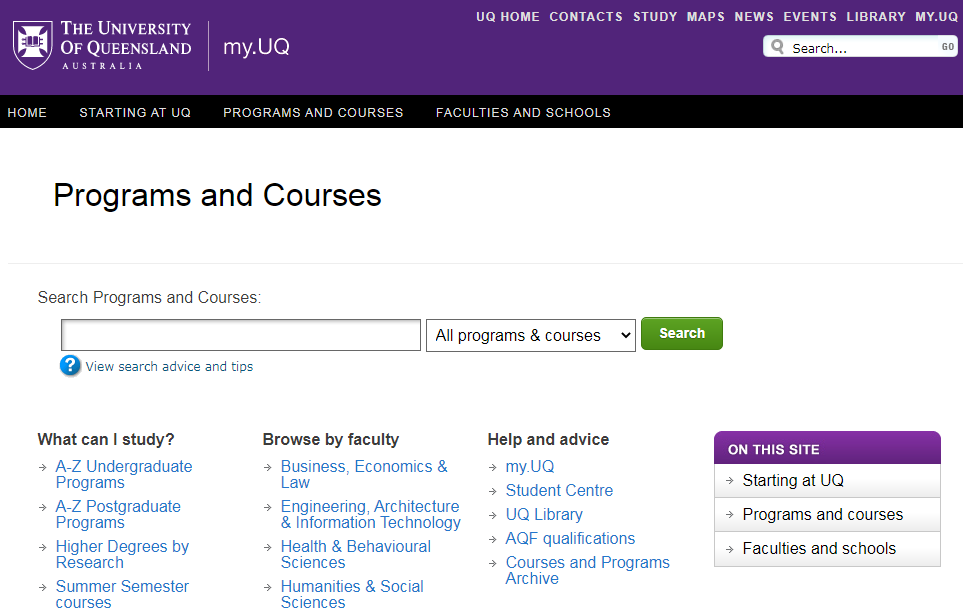
Task: Select Programs and courses in On This Site panel
Action: click(827, 514)
